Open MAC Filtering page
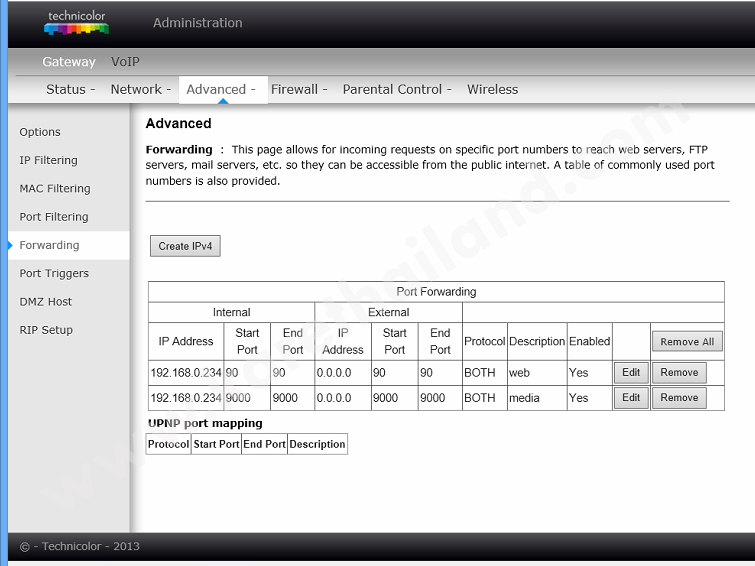 click(x=55, y=188)
